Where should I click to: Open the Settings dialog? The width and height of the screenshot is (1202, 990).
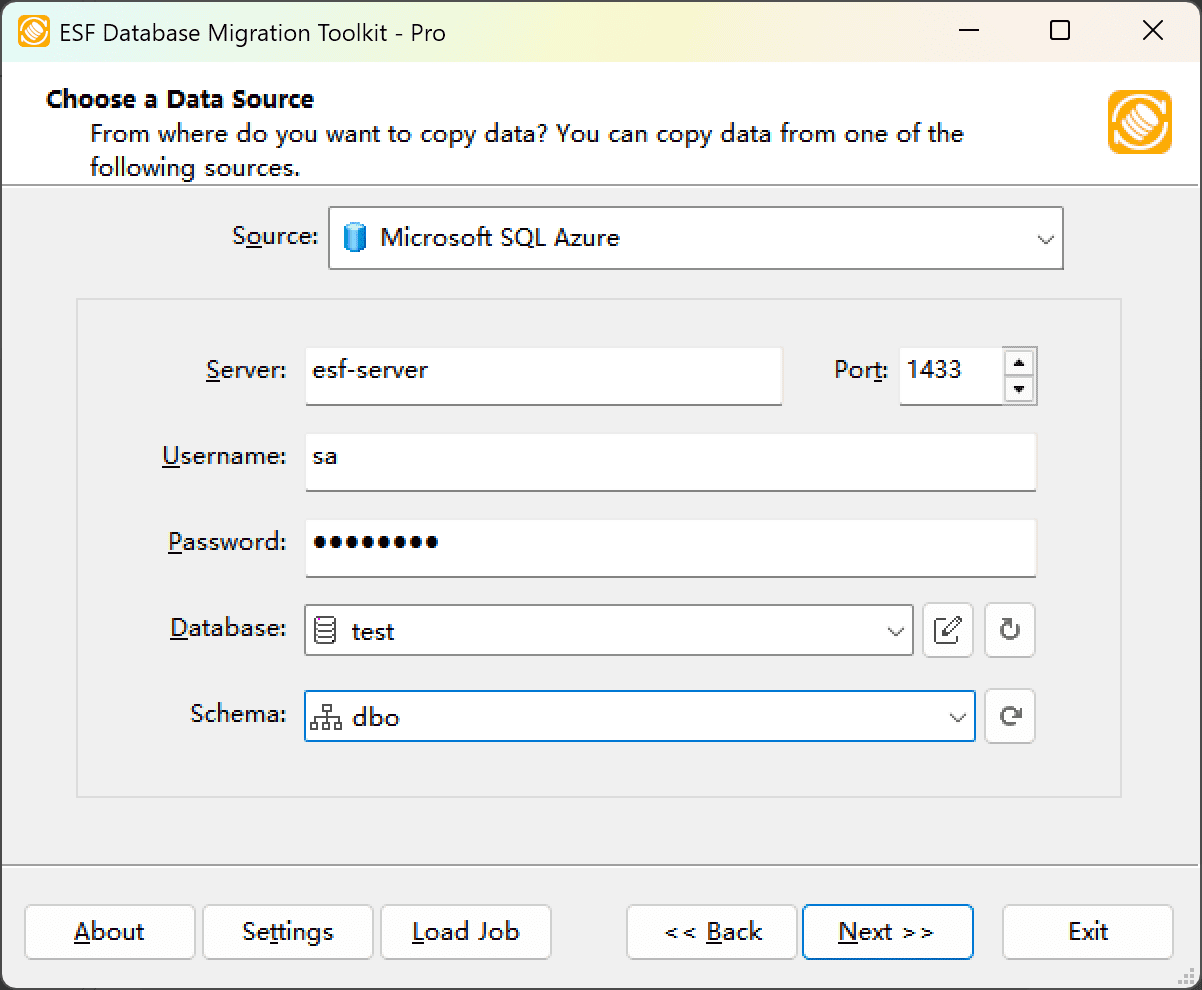point(287,931)
